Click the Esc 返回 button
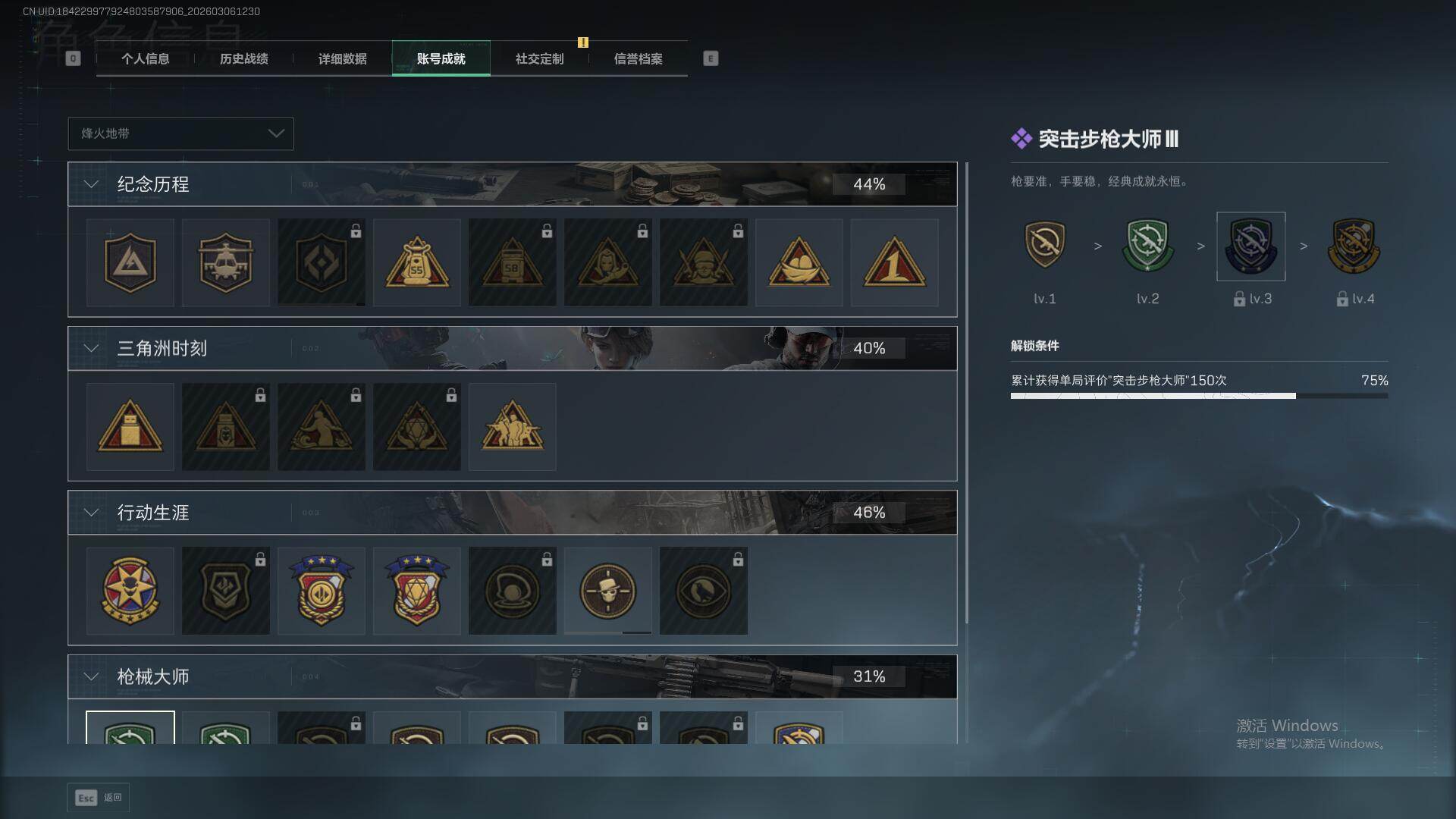 pyautogui.click(x=99, y=798)
